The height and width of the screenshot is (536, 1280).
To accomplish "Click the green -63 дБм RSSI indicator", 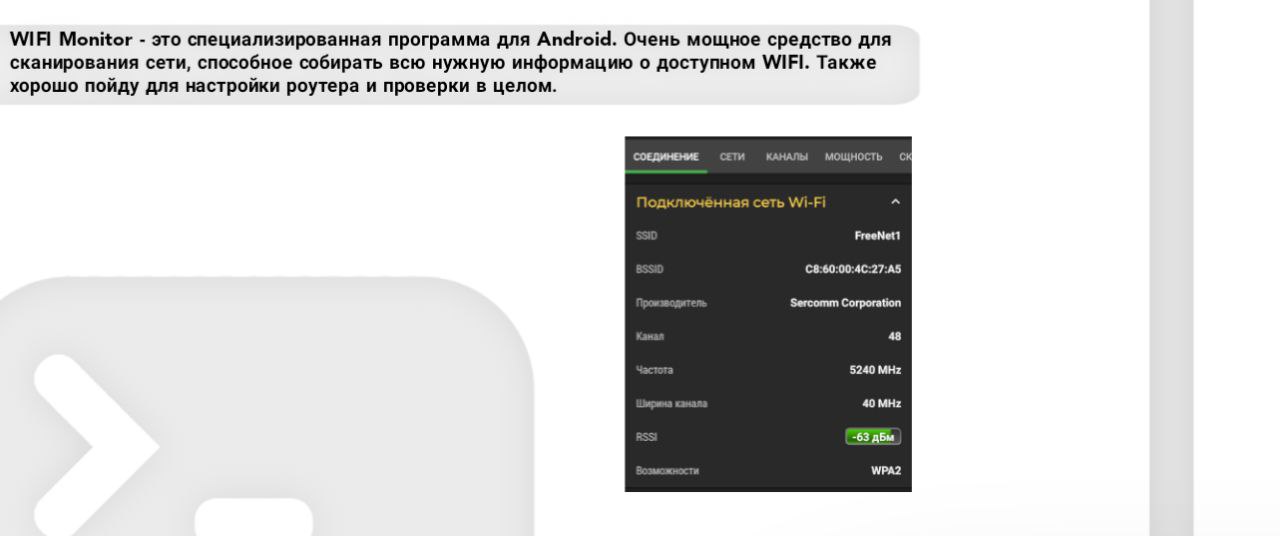I will pyautogui.click(x=873, y=437).
